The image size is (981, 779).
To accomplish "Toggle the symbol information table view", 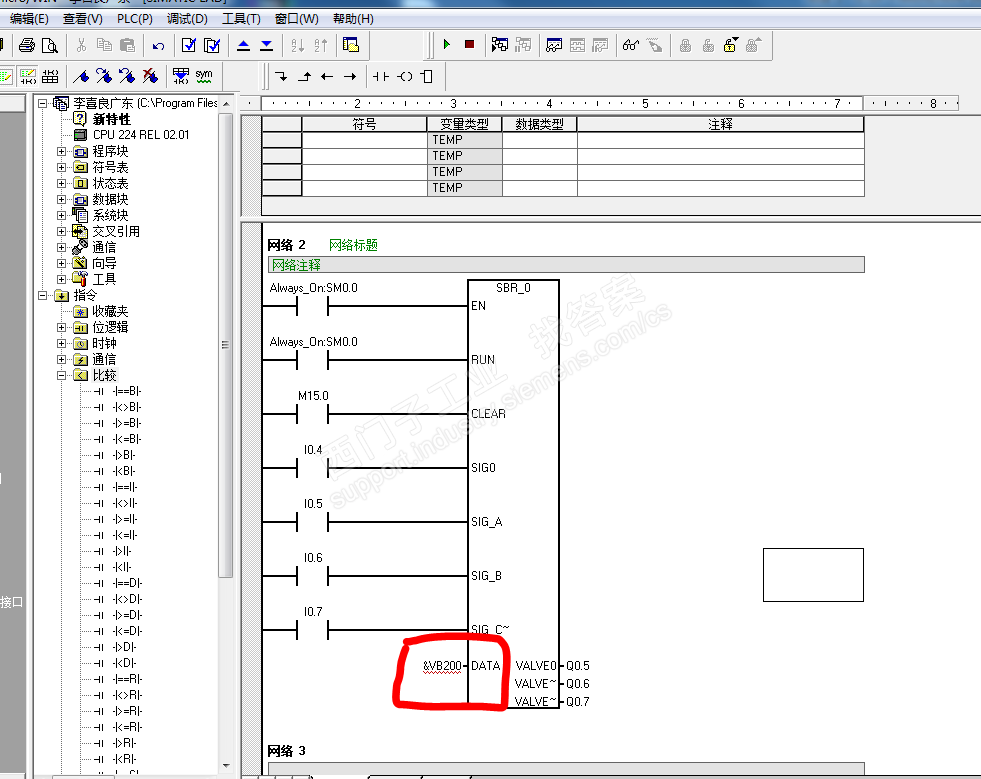I will [50, 76].
